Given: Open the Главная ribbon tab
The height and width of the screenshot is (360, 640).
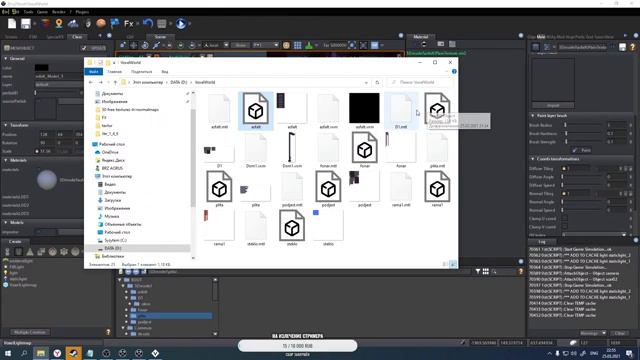Looking at the screenshot, I should (x=114, y=72).
